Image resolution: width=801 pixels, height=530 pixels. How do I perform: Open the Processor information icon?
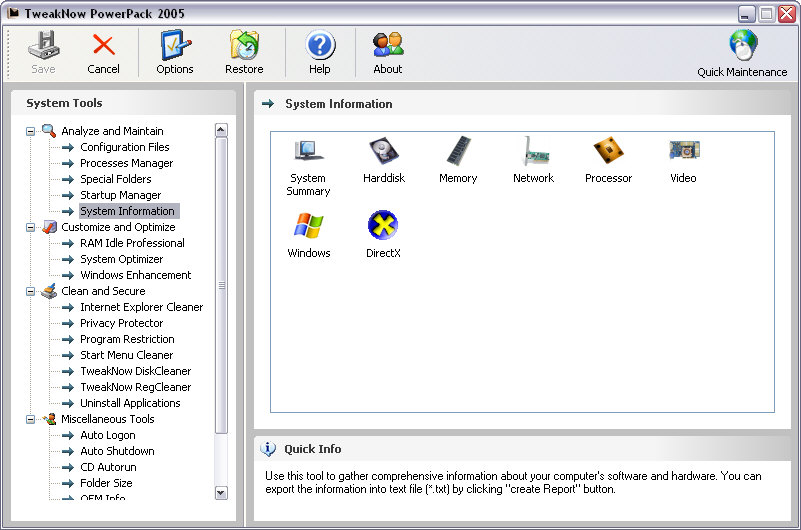tap(608, 151)
